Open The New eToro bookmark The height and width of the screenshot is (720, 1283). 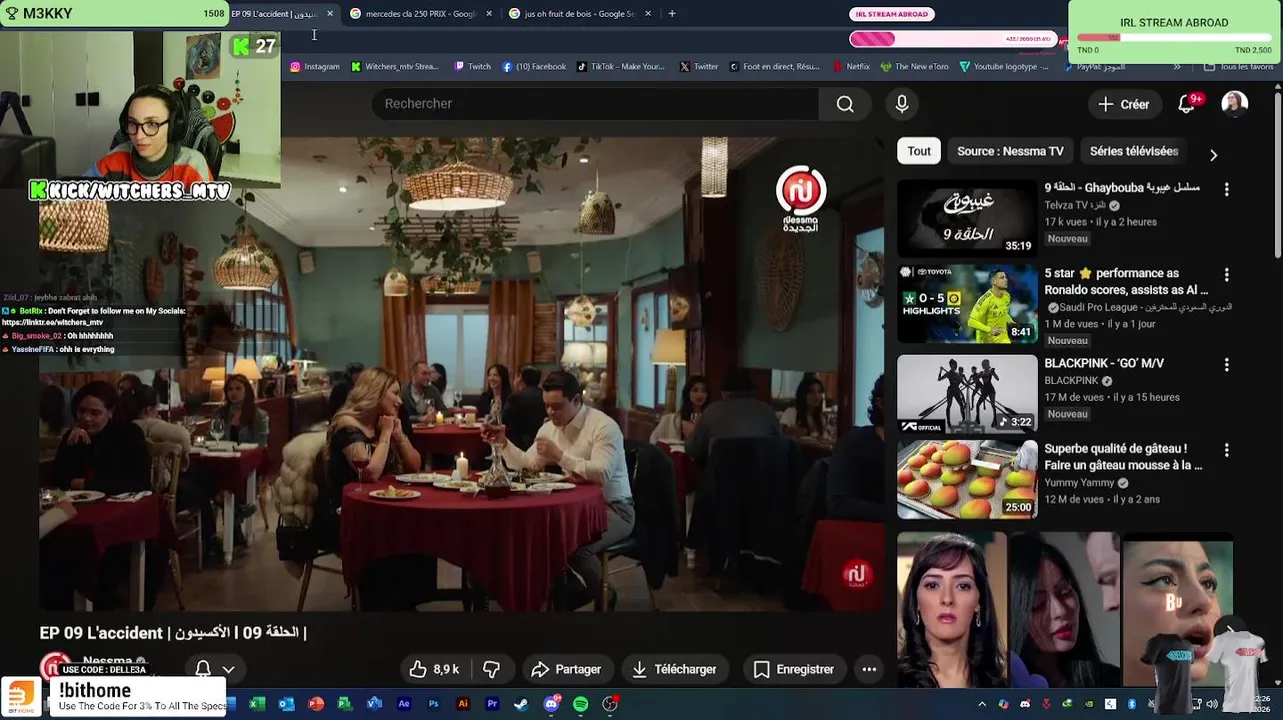(x=914, y=67)
